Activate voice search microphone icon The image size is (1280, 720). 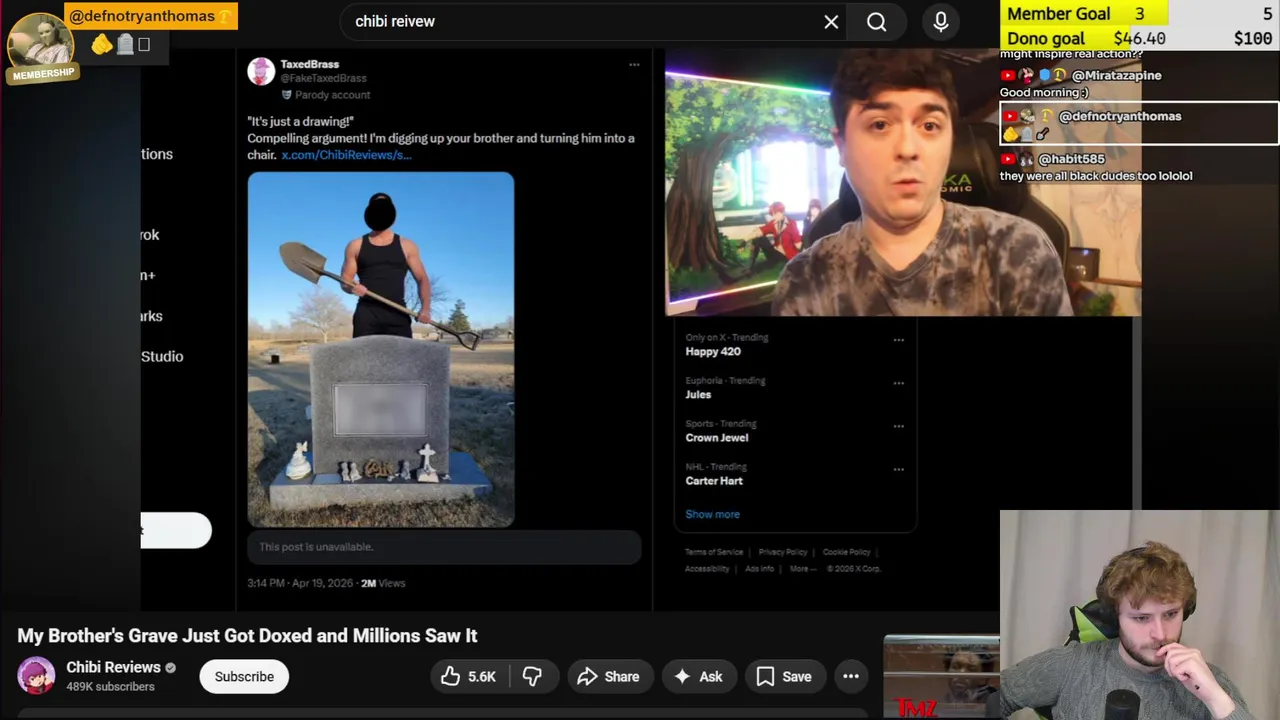pos(941,21)
